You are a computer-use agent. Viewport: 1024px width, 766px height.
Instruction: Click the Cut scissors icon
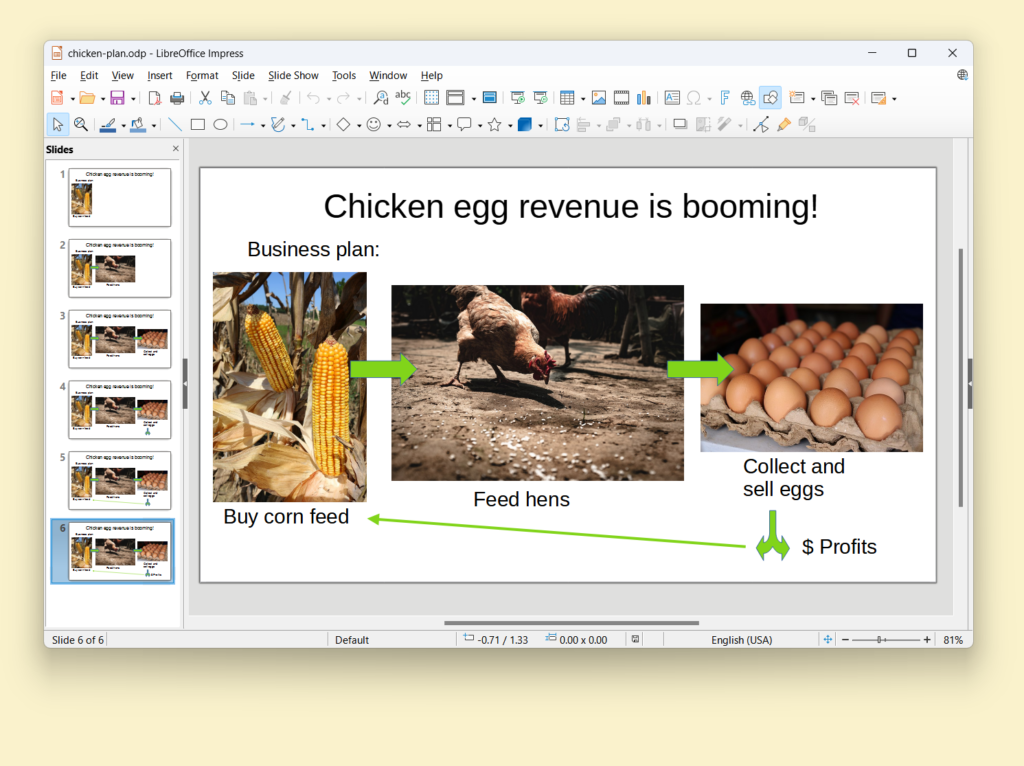tap(205, 98)
